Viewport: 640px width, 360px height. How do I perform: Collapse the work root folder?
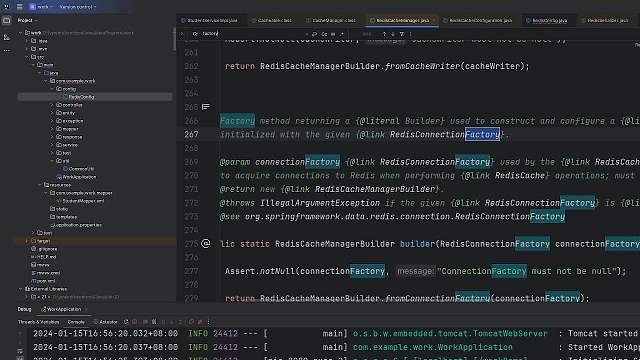click(x=20, y=33)
